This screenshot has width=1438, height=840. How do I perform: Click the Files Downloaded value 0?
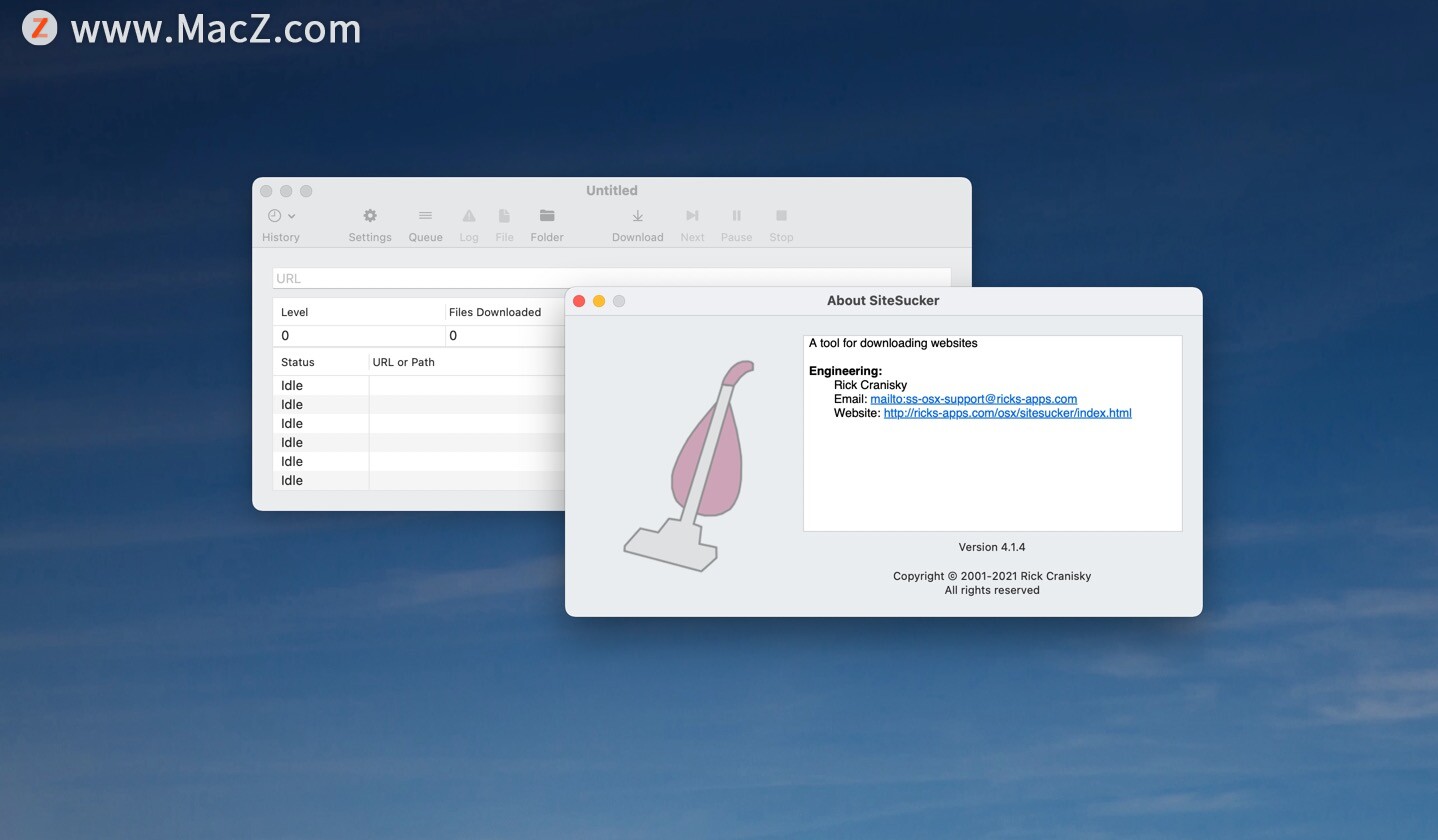click(453, 336)
